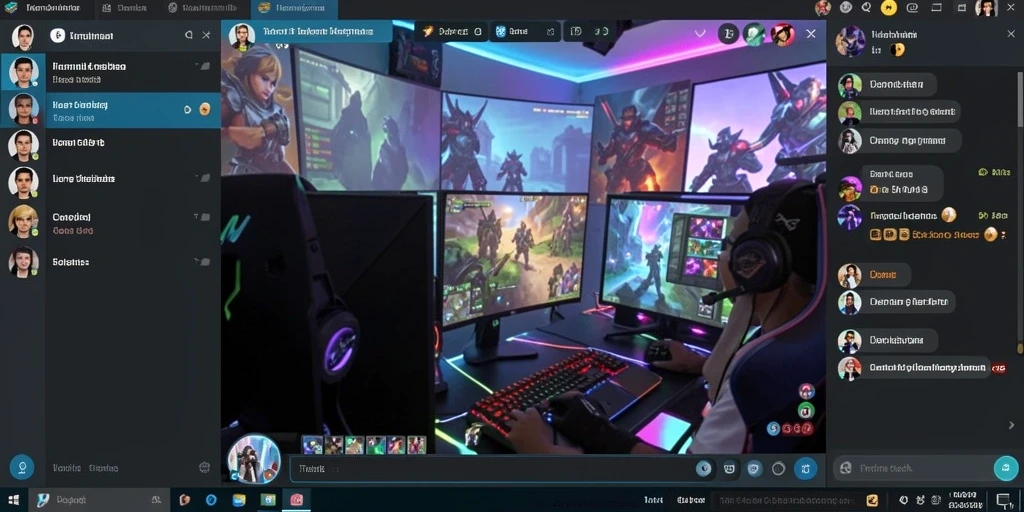Close the stream view using its X button
Screen dimensions: 1024x512
pyautogui.click(x=811, y=33)
